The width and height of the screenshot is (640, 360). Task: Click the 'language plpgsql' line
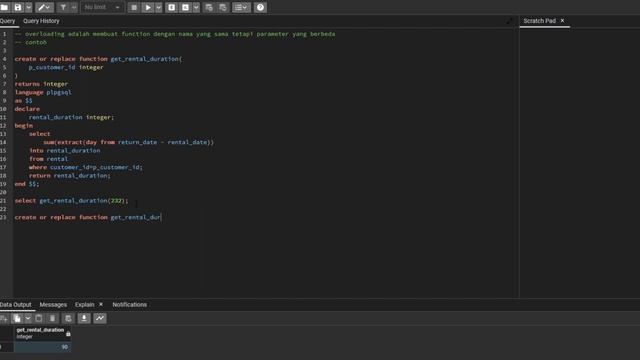43,92
